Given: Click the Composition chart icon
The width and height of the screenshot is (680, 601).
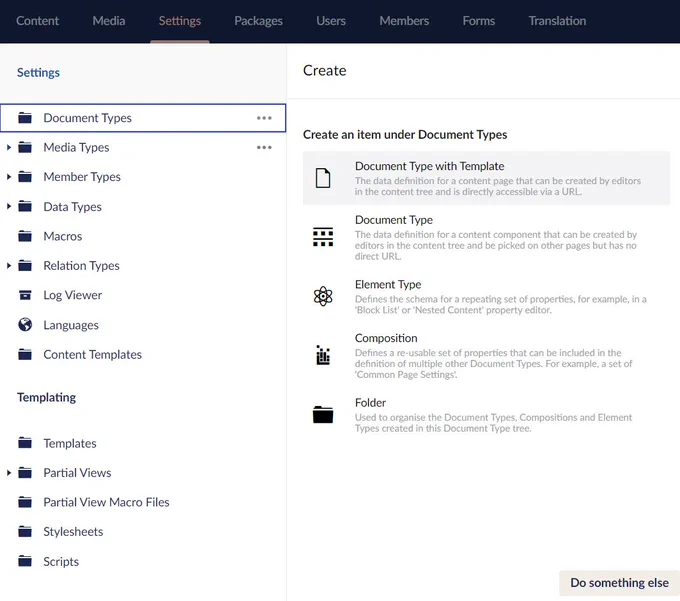Looking at the screenshot, I should tap(323, 355).
